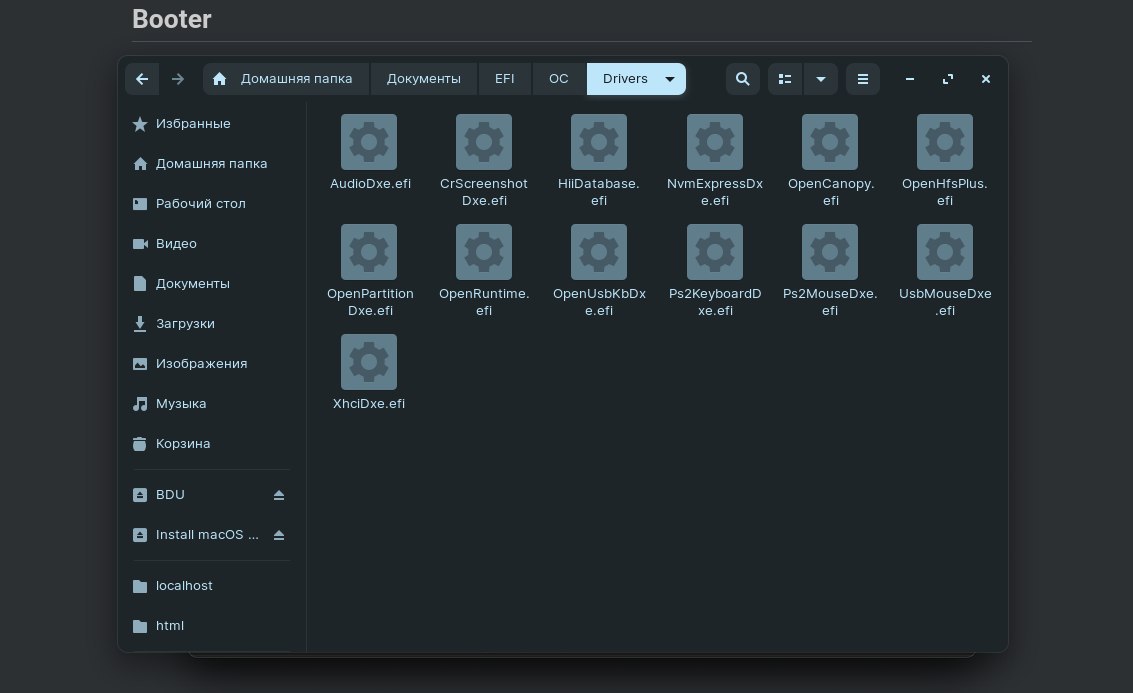This screenshot has width=1133, height=693.
Task: Navigate to the OC folder breadcrumb
Action: click(x=559, y=79)
